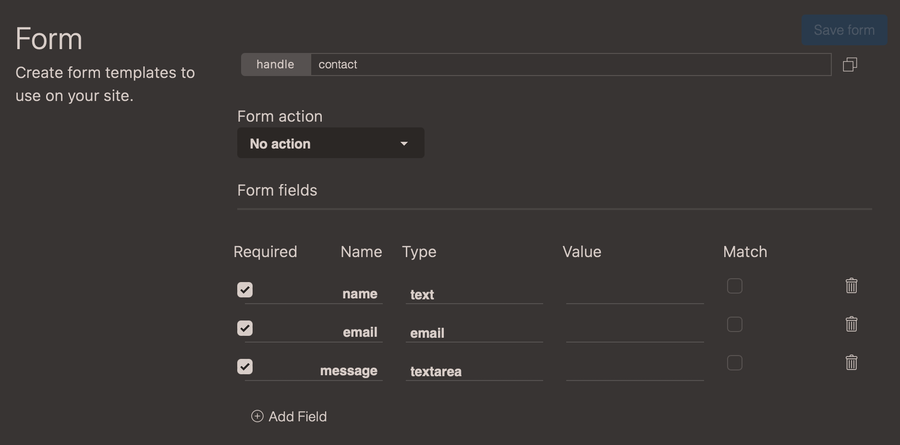
Task: Uncheck Required for the name field
Action: 245,290
